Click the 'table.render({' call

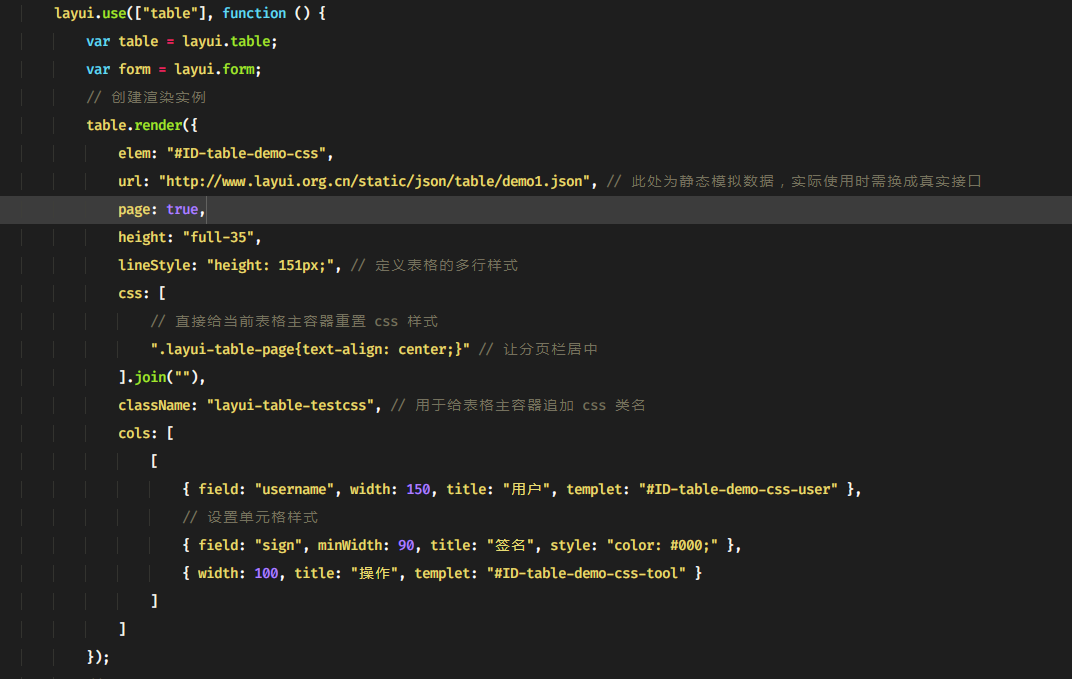tap(142, 125)
